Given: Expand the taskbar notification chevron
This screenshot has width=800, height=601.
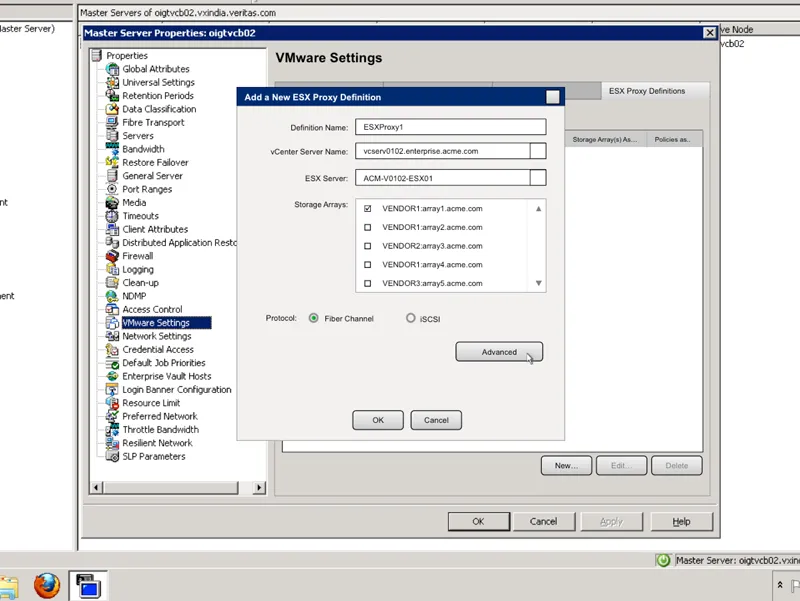Looking at the screenshot, I should click(x=780, y=585).
